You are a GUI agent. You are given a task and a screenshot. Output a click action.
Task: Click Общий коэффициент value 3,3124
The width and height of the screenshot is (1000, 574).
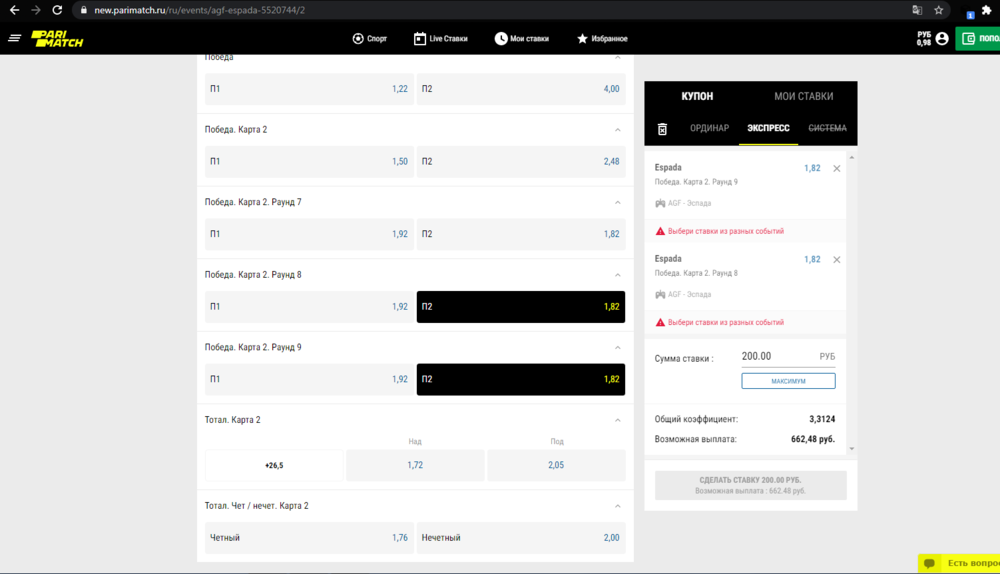[x=822, y=419]
